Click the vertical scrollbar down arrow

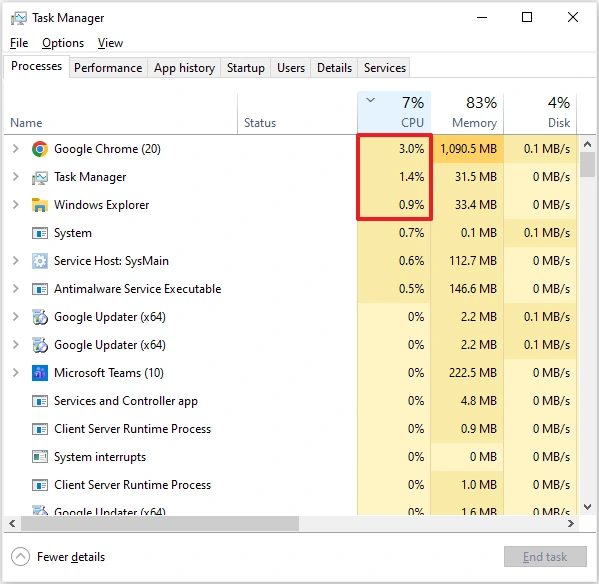pos(588,507)
